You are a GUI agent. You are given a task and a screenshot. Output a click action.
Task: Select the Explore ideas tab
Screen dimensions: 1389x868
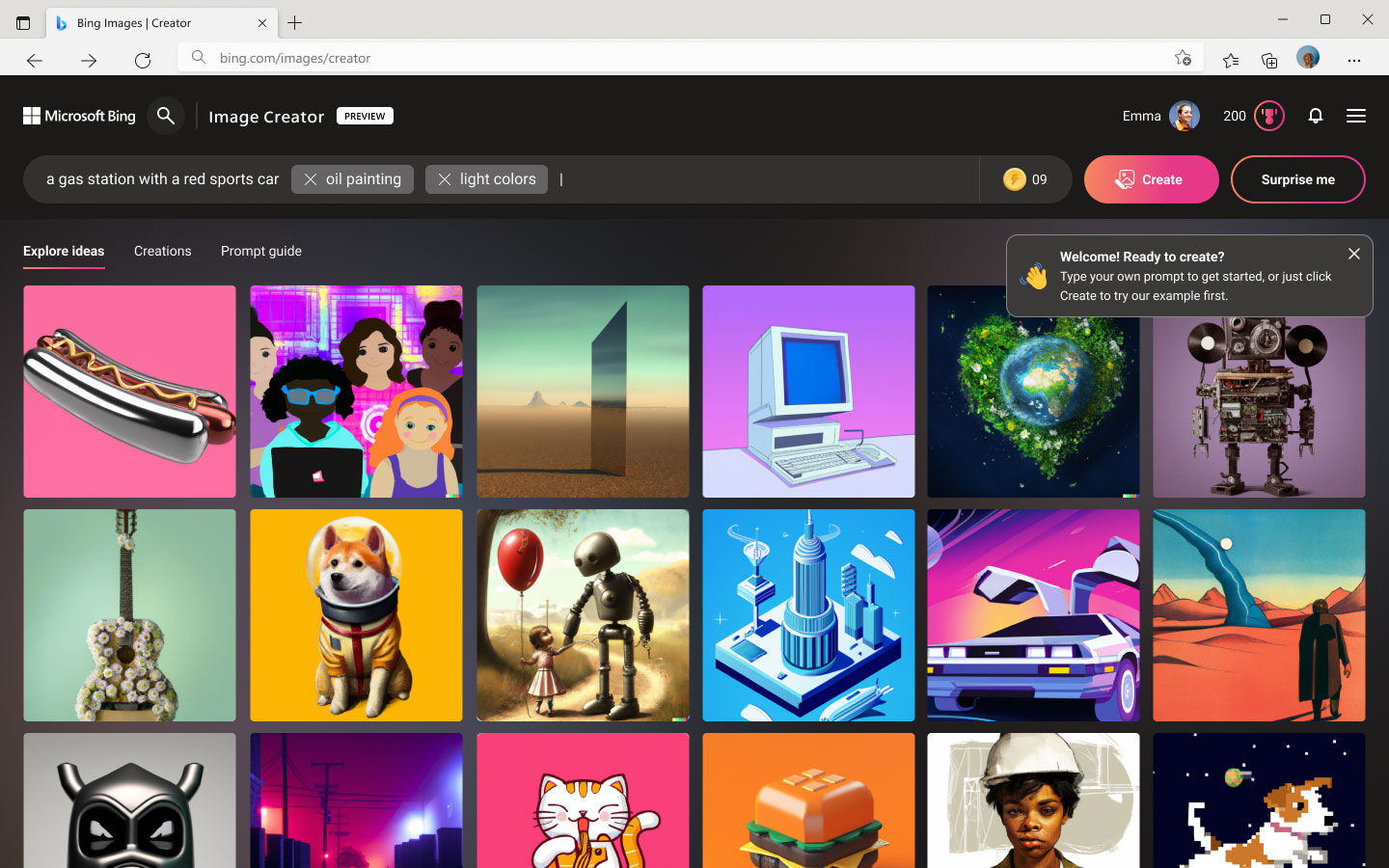[64, 251]
